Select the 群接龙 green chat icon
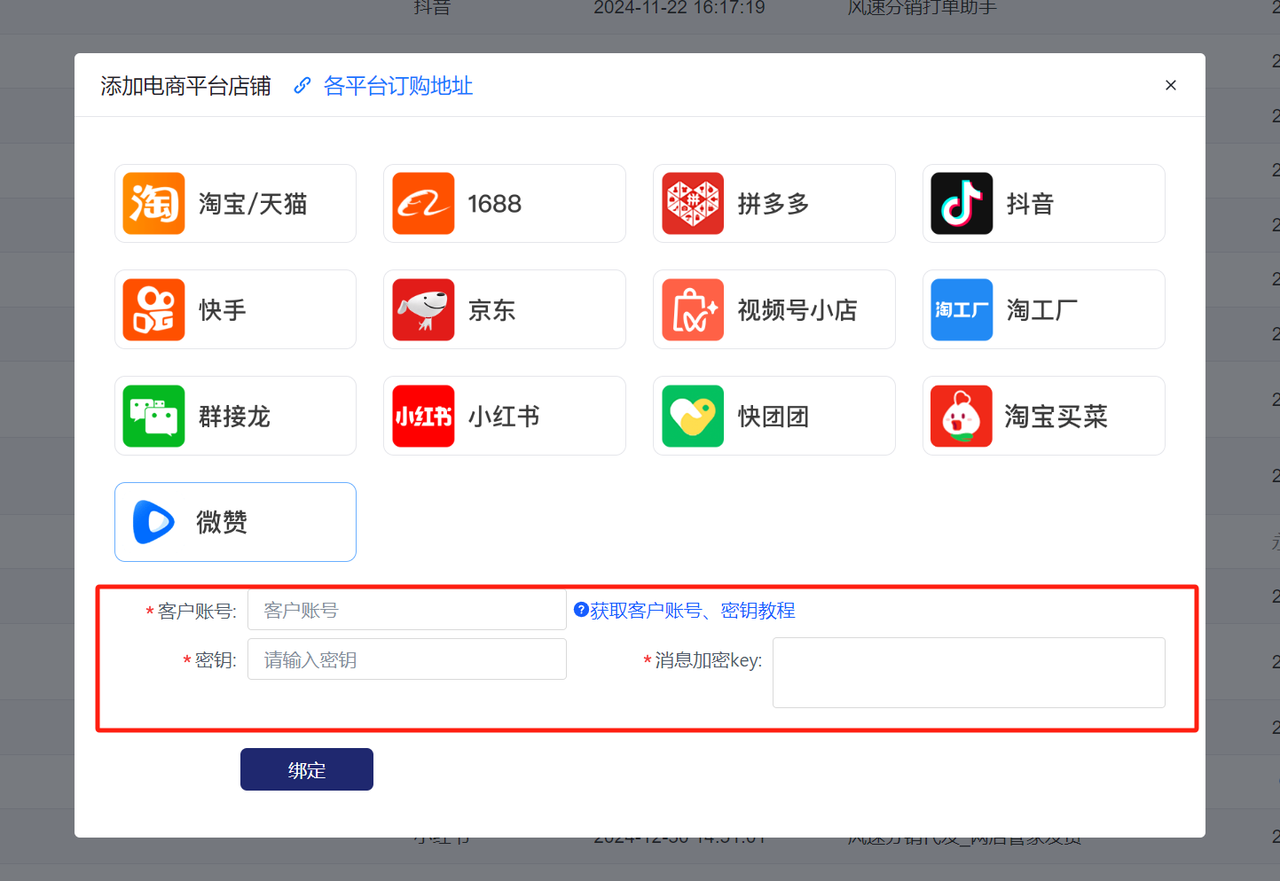Screen dimensions: 1280x881 pyautogui.click(x=154, y=416)
